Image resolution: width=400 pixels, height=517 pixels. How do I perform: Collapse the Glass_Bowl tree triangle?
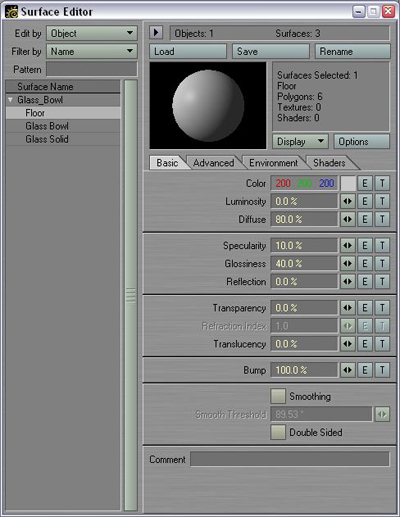(x=10, y=100)
